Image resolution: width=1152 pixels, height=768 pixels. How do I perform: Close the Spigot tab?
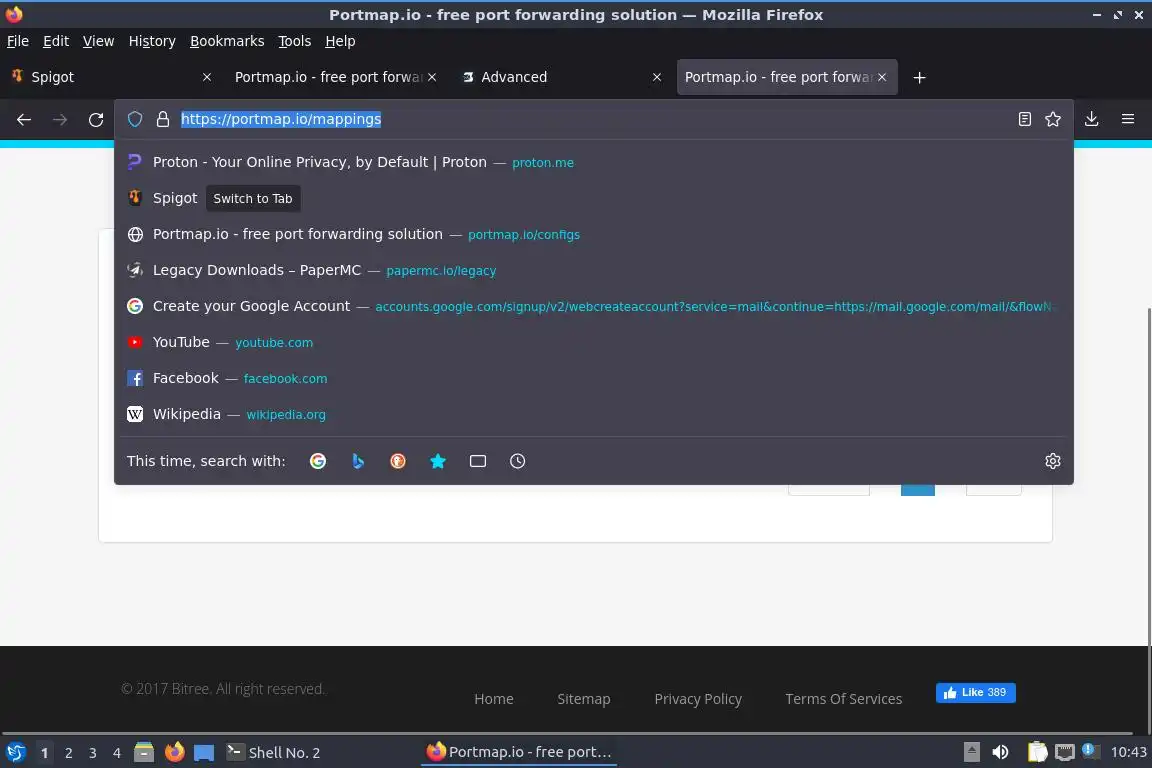(x=206, y=77)
